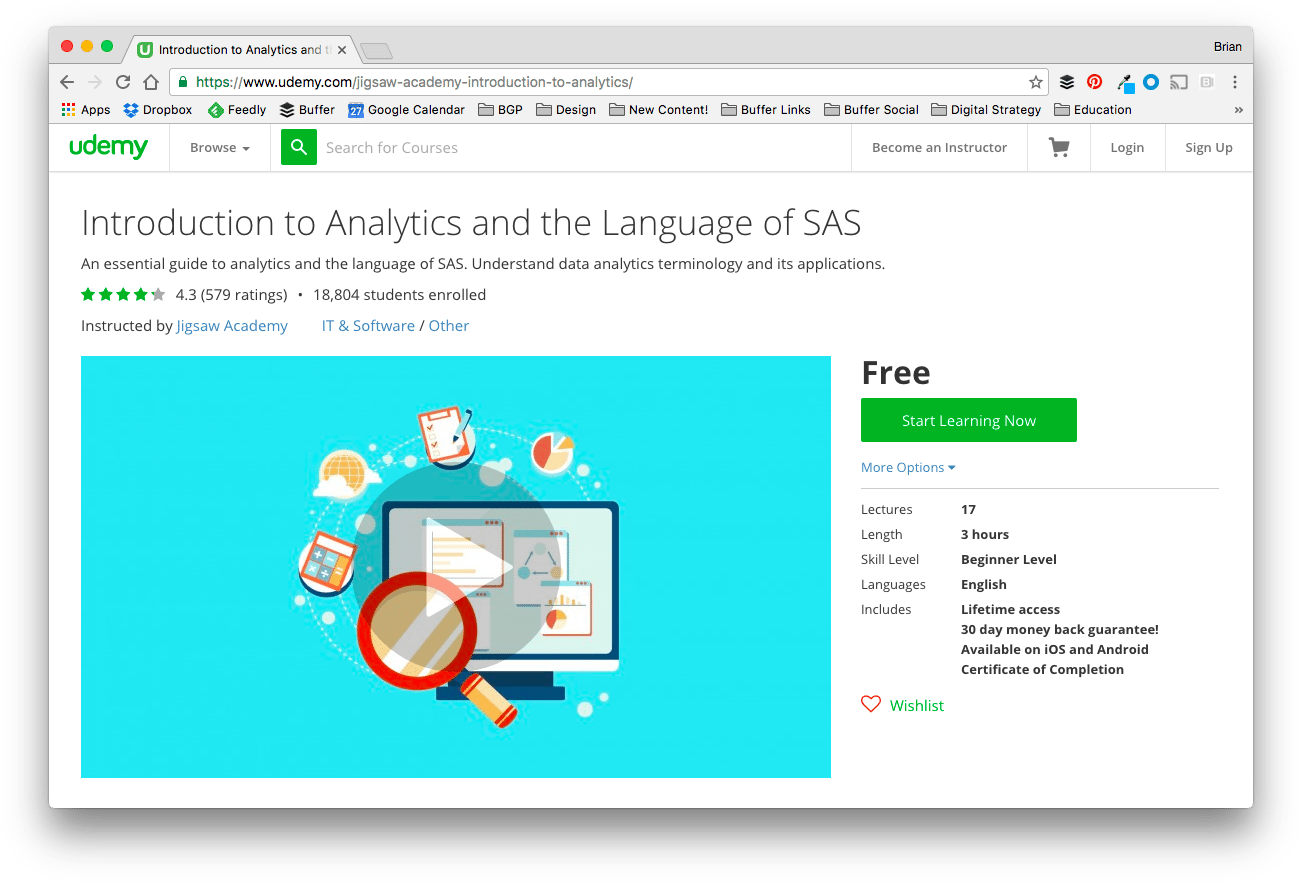Screen dimensions: 1301x882
Task: Open the Dropbox bookmark
Action: tap(158, 110)
